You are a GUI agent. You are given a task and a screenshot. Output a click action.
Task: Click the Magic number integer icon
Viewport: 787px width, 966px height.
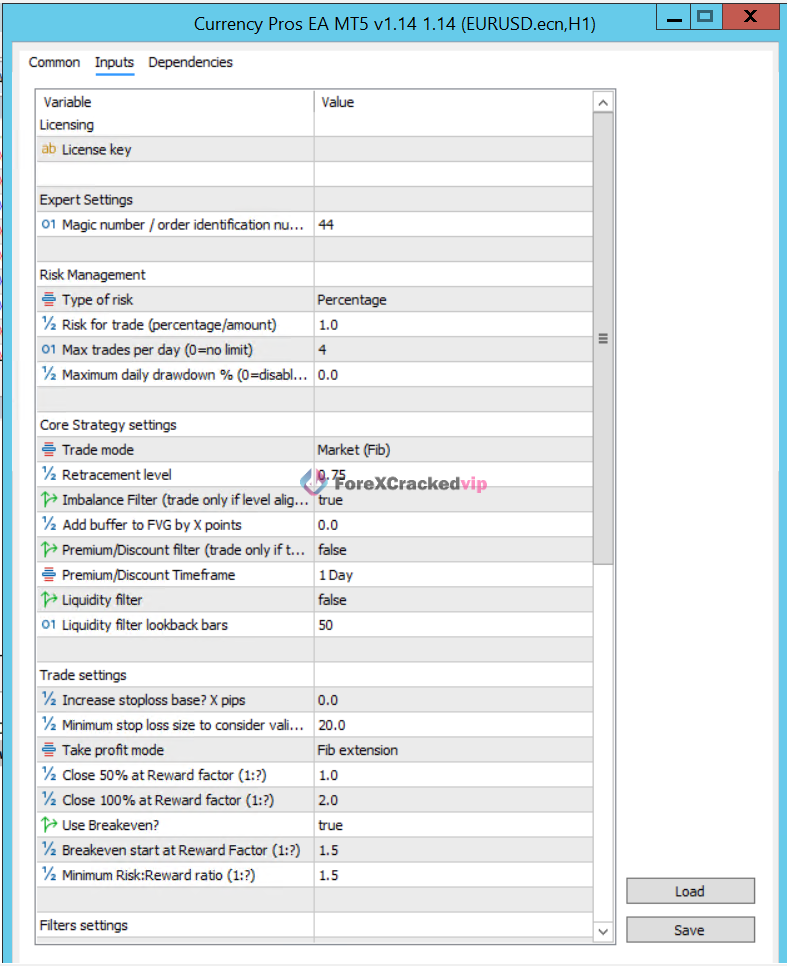(48, 225)
